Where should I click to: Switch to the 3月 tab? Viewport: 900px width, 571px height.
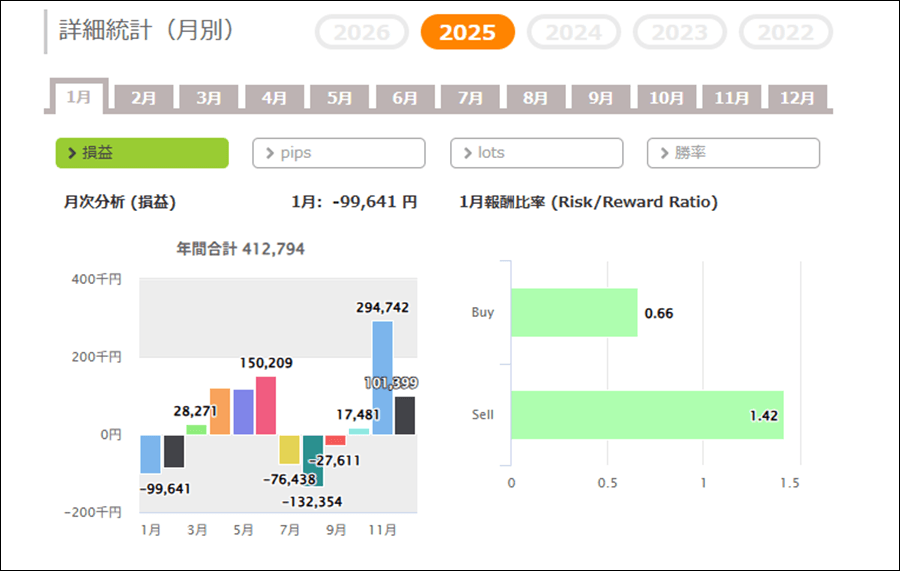(x=209, y=98)
